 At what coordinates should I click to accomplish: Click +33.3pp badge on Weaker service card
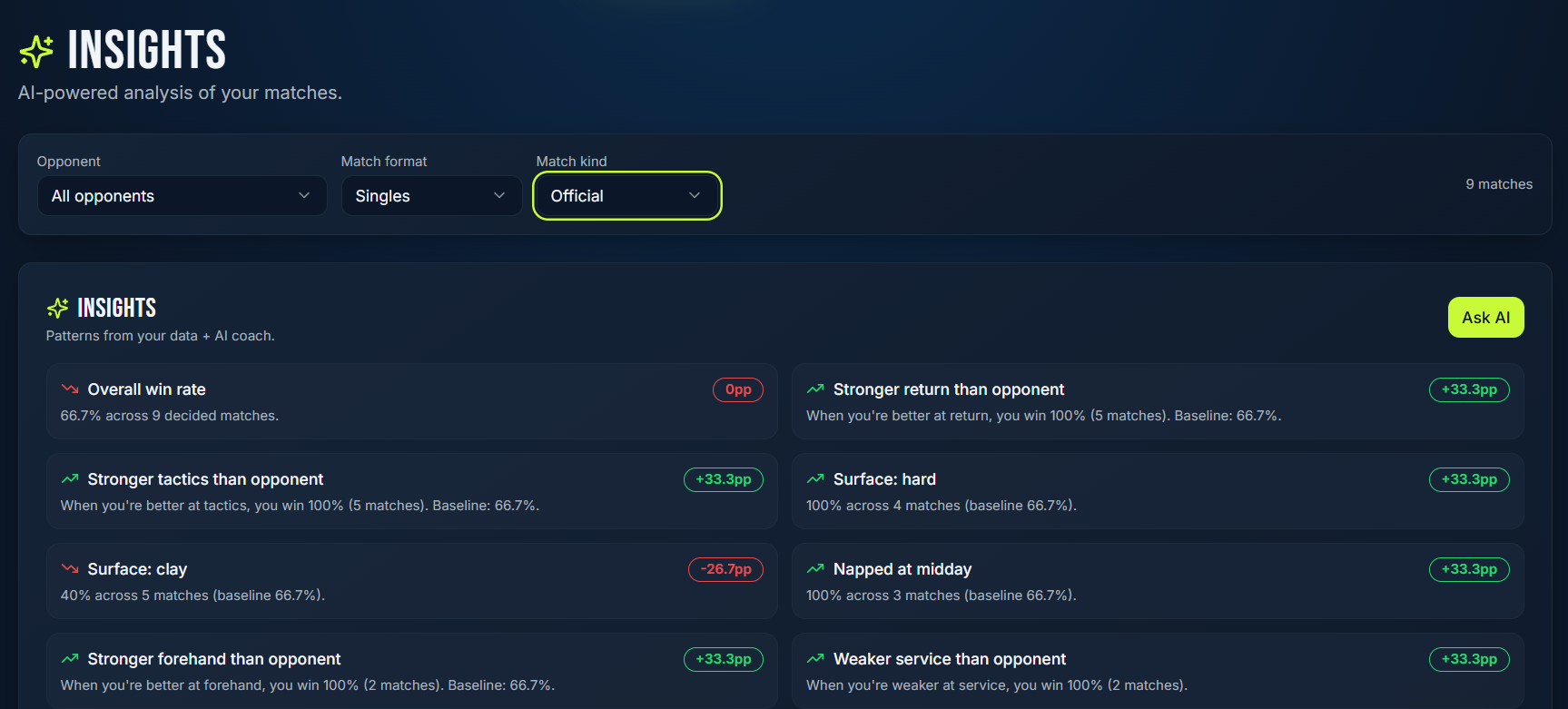pyautogui.click(x=1469, y=659)
